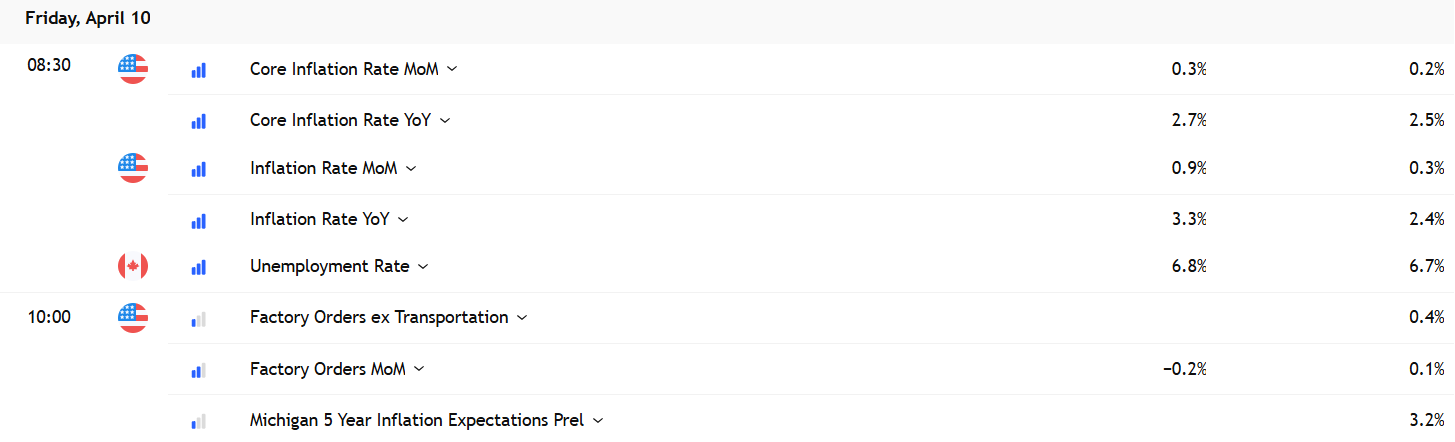Click Core Inflation Rate YoY event name
Image resolution: width=1455 pixels, height=442 pixels.
click(340, 120)
